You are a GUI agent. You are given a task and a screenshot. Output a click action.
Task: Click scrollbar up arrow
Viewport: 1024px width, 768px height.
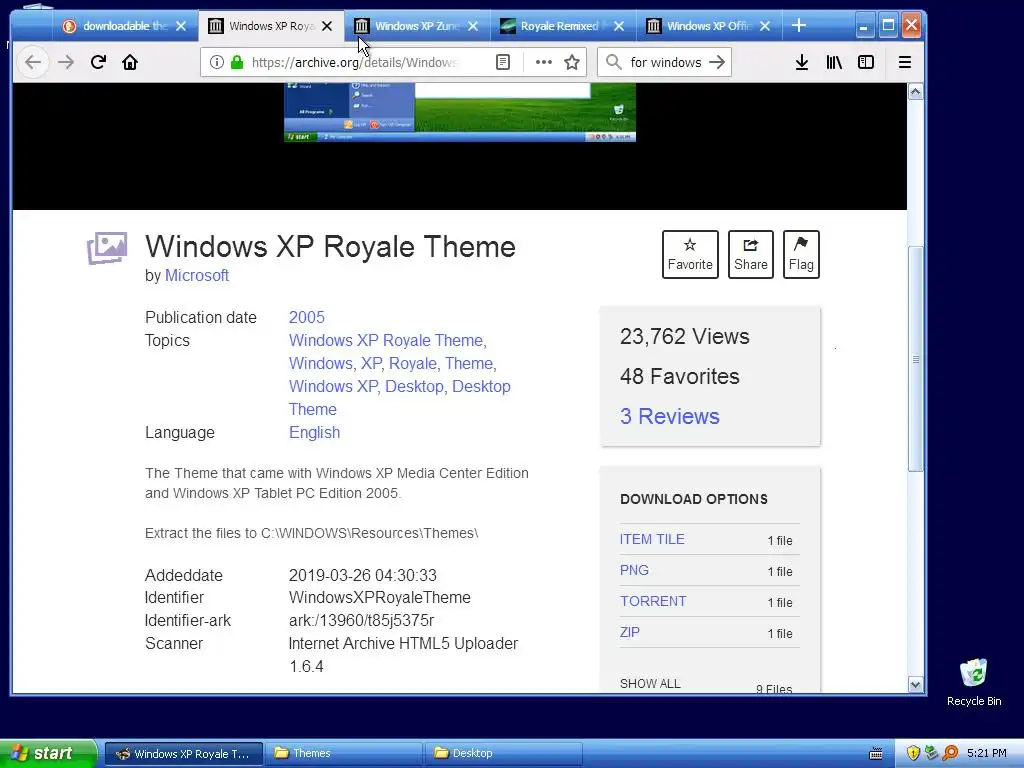(916, 91)
